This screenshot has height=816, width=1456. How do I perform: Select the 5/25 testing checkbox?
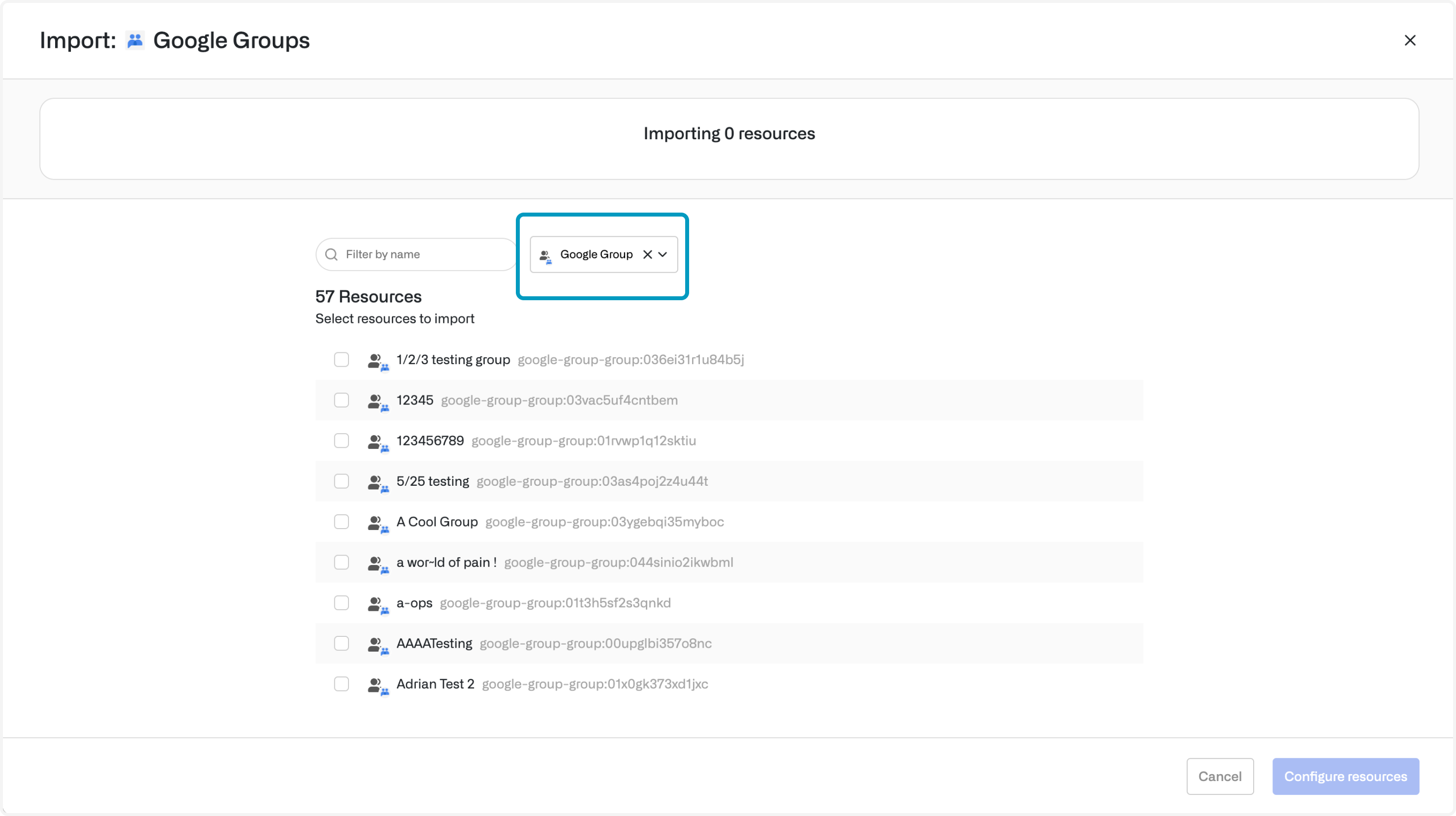coord(342,481)
